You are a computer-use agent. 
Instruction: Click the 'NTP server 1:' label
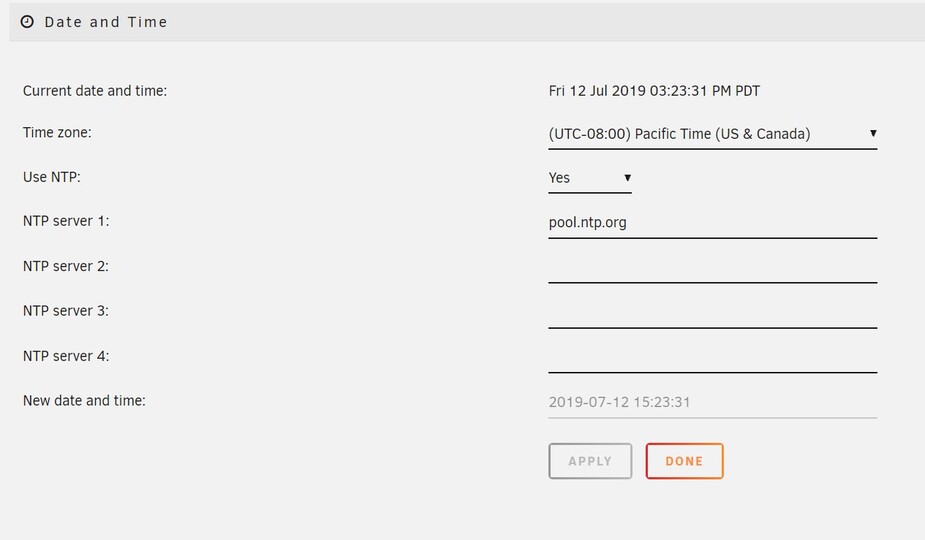pyautogui.click(x=66, y=221)
